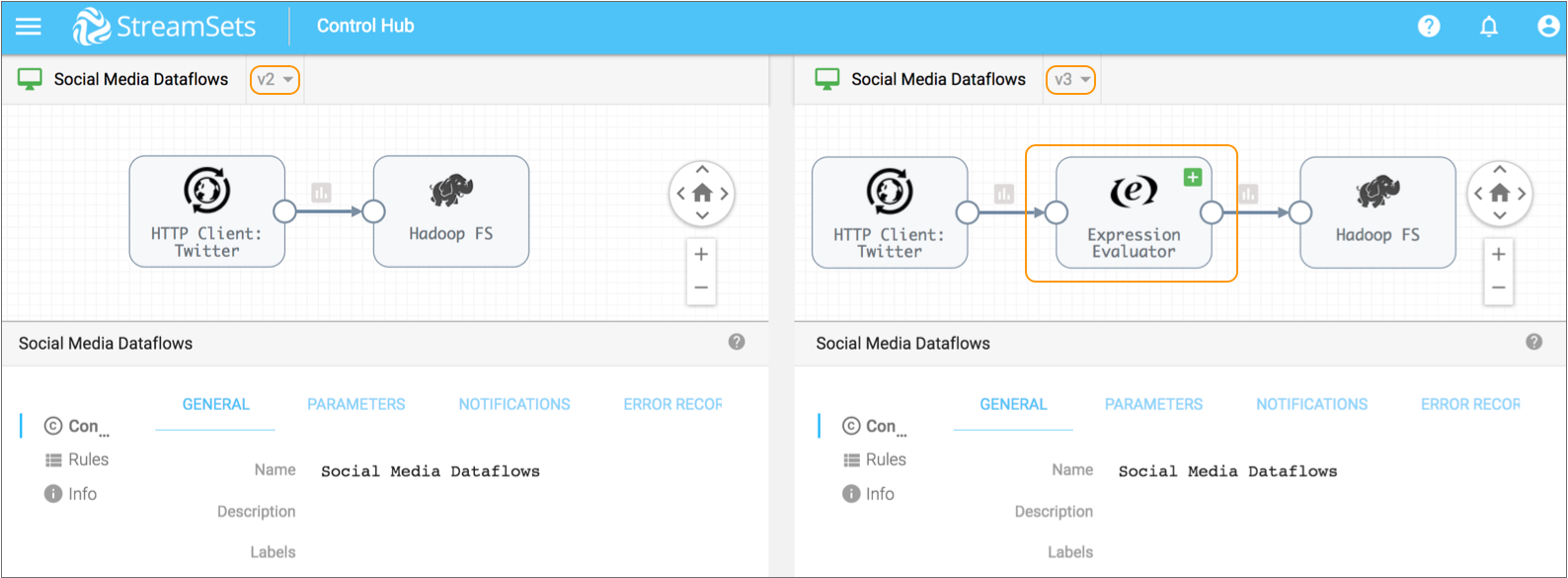Switch to Parameters tab in left panel

[x=355, y=404]
